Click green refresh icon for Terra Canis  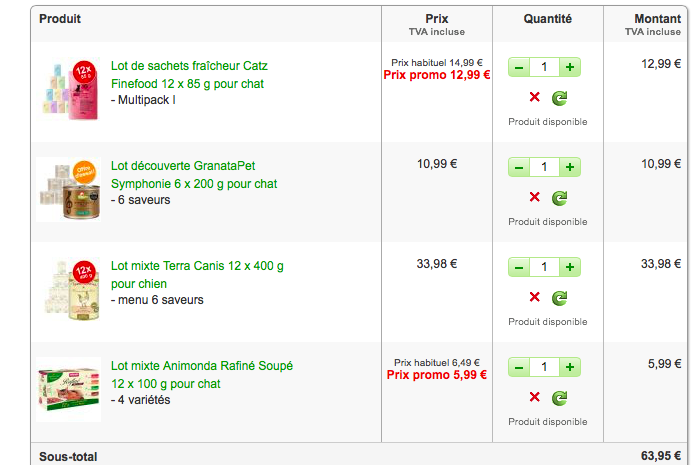click(x=559, y=297)
